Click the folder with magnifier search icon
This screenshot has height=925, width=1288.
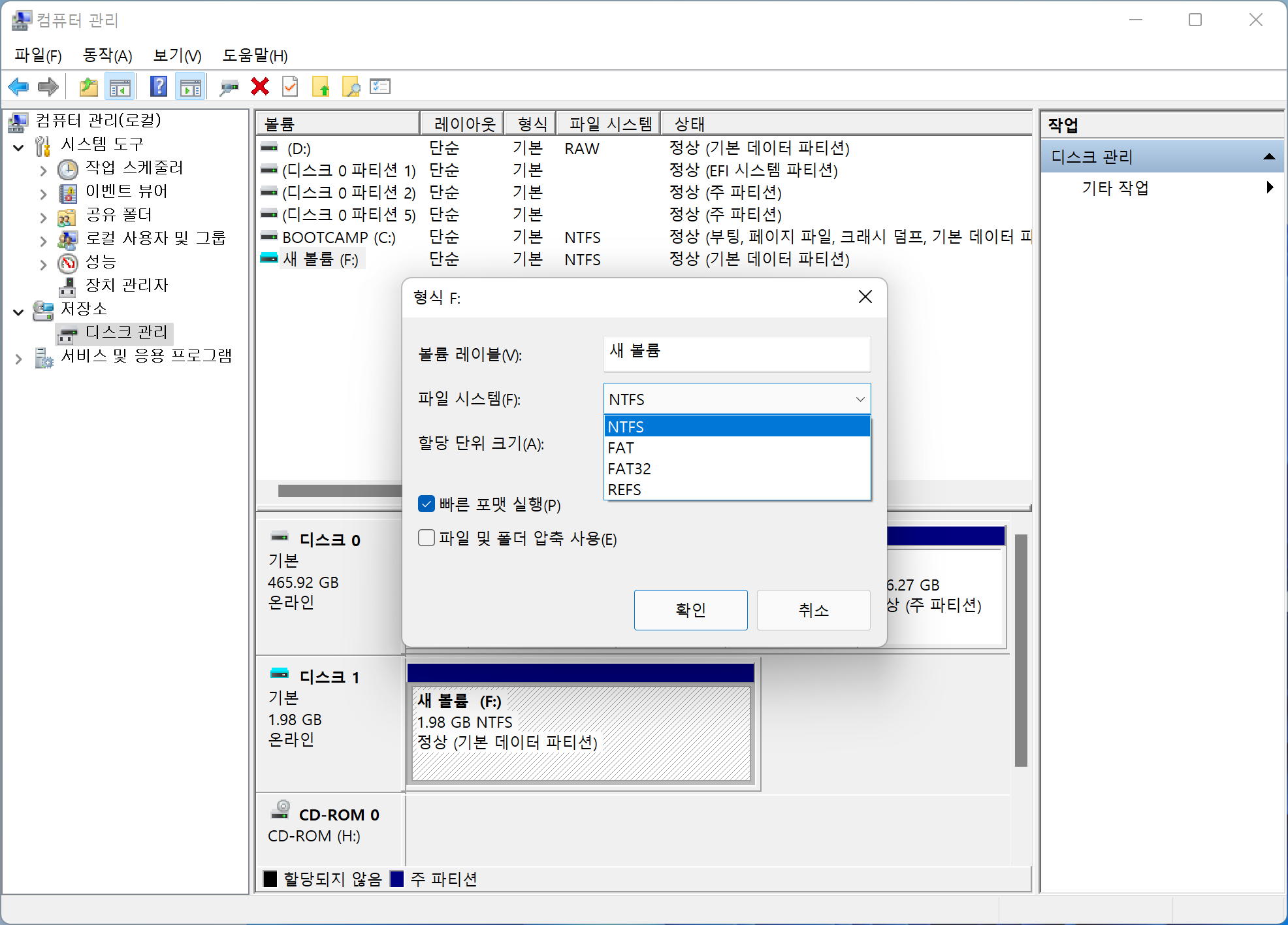click(351, 86)
